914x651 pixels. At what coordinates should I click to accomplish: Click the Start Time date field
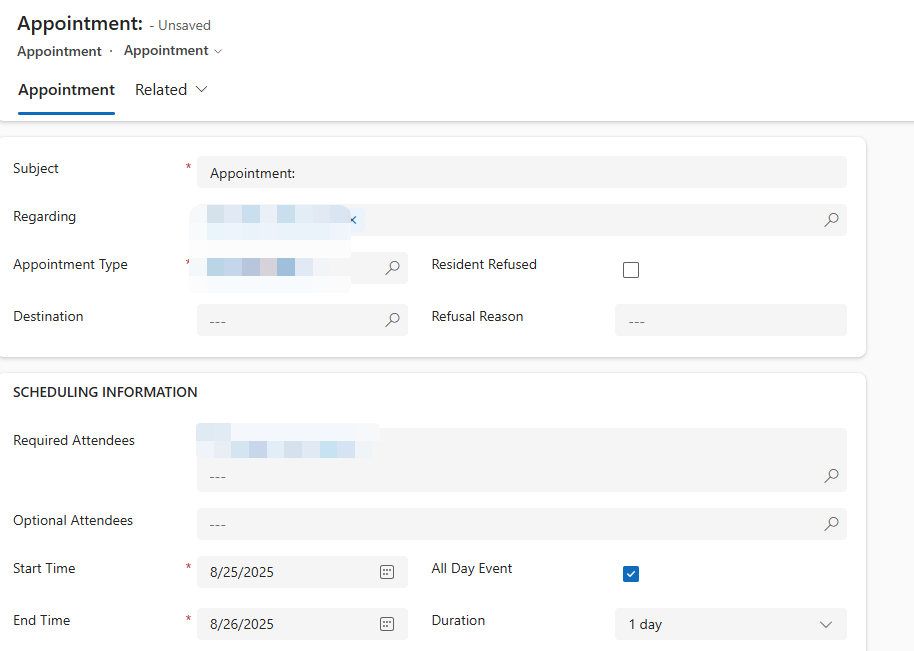285,572
